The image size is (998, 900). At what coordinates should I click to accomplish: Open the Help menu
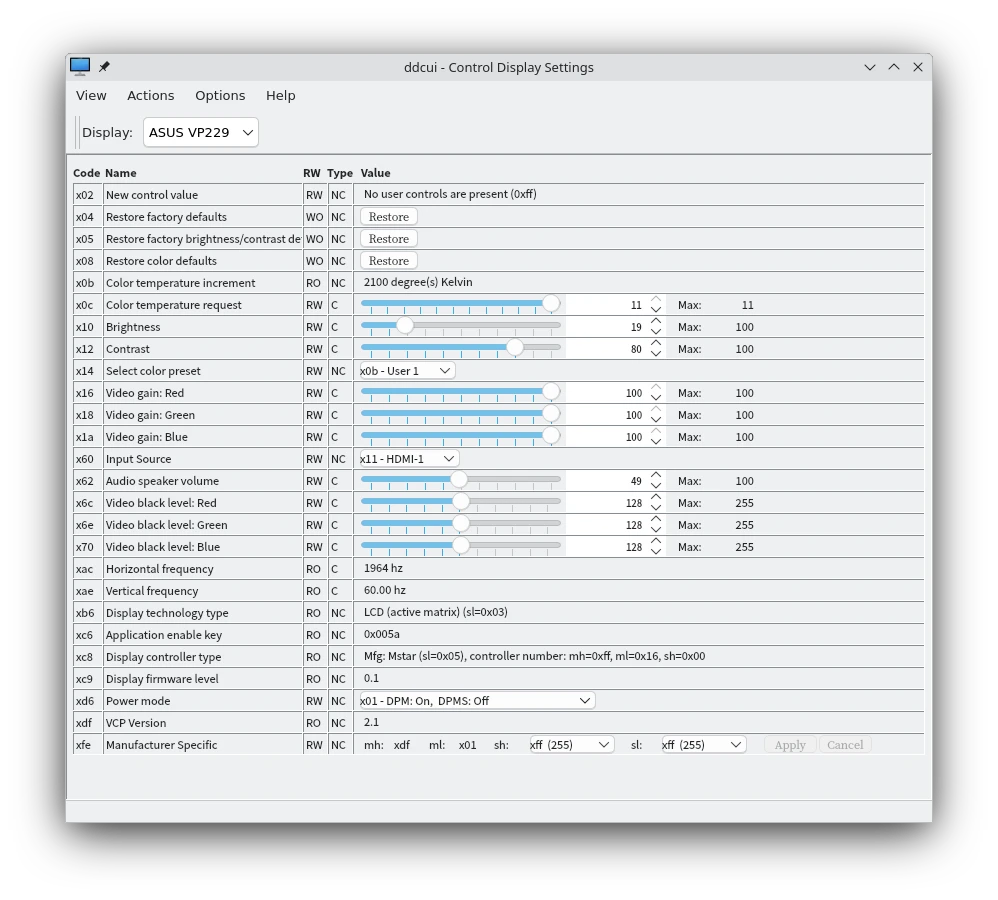tap(280, 95)
